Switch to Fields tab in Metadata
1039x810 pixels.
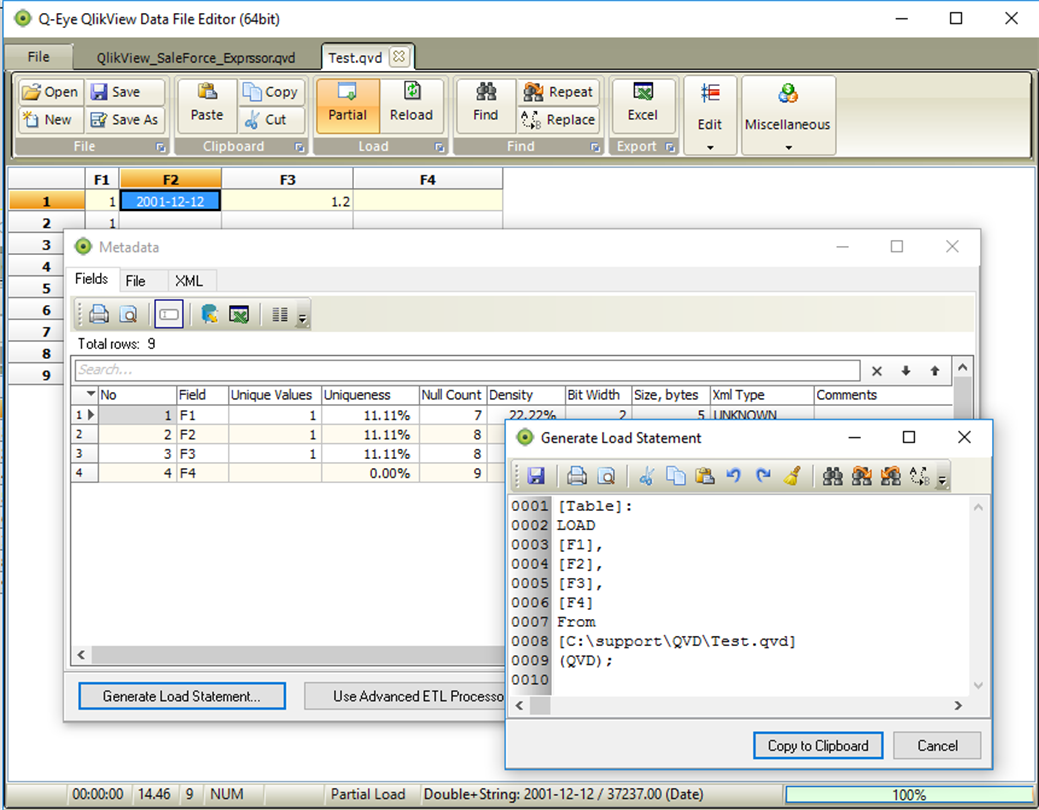tap(91, 279)
